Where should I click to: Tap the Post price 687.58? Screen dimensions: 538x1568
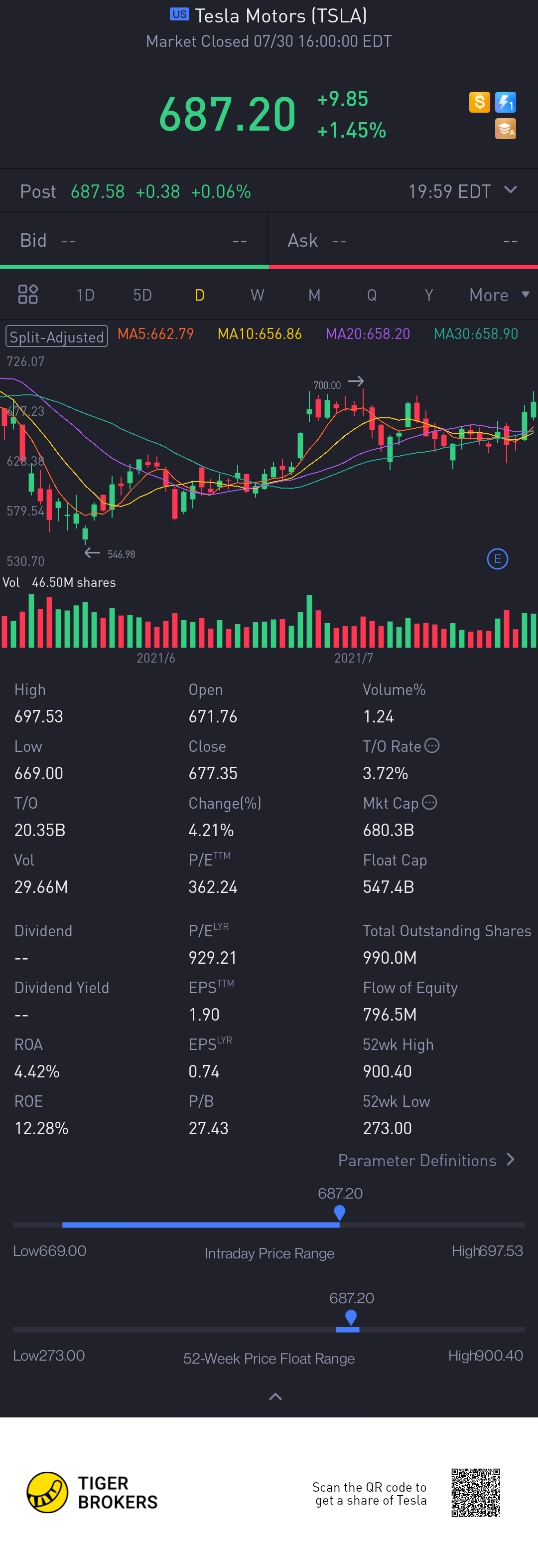(97, 191)
